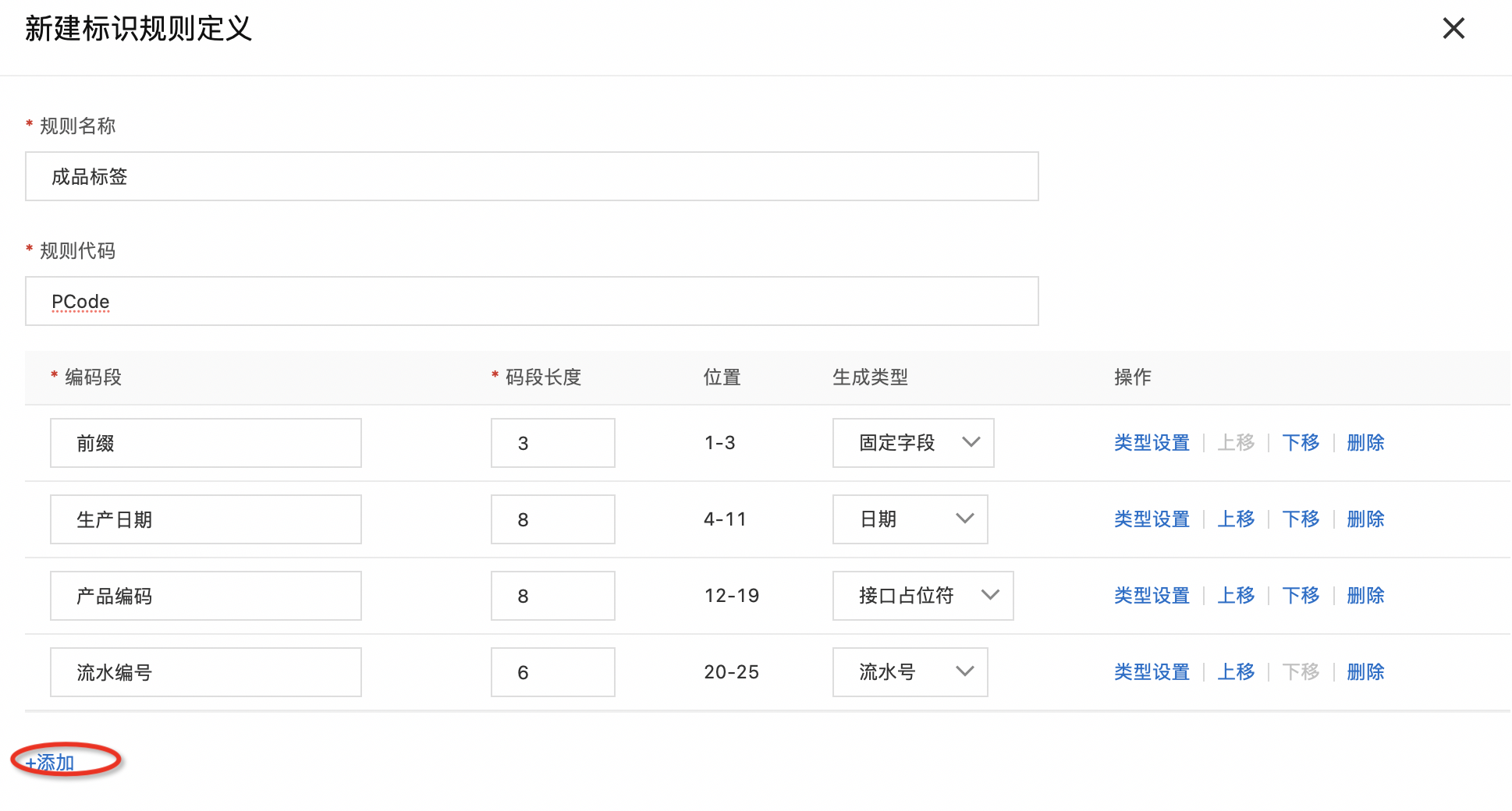The height and width of the screenshot is (811, 1512).
Task: Open the 日期 type dropdown
Action: [910, 519]
